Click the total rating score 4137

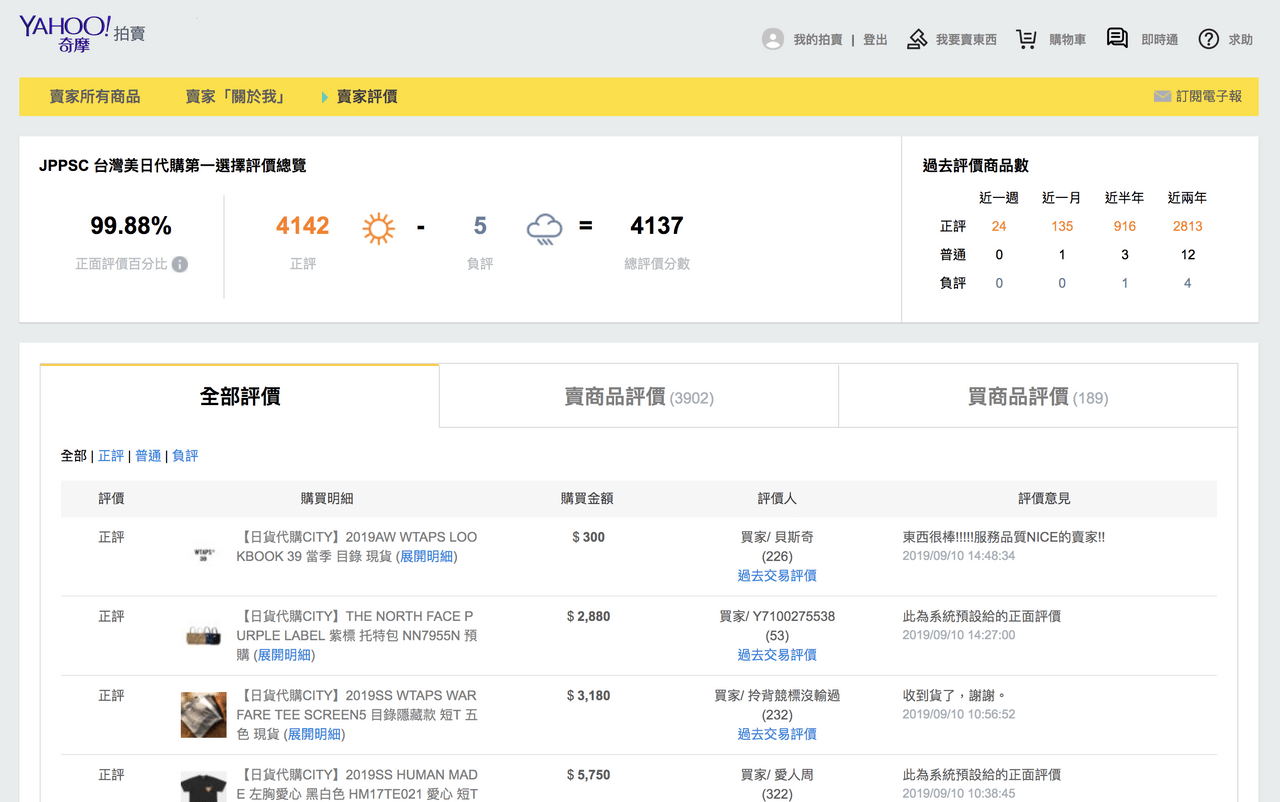pos(657,226)
